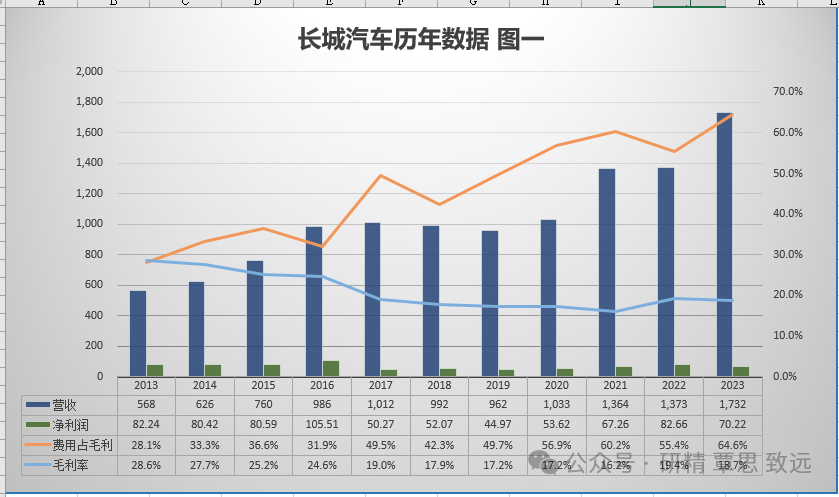Click the gross margin value 19.0%
839x497 pixels.
click(380, 465)
